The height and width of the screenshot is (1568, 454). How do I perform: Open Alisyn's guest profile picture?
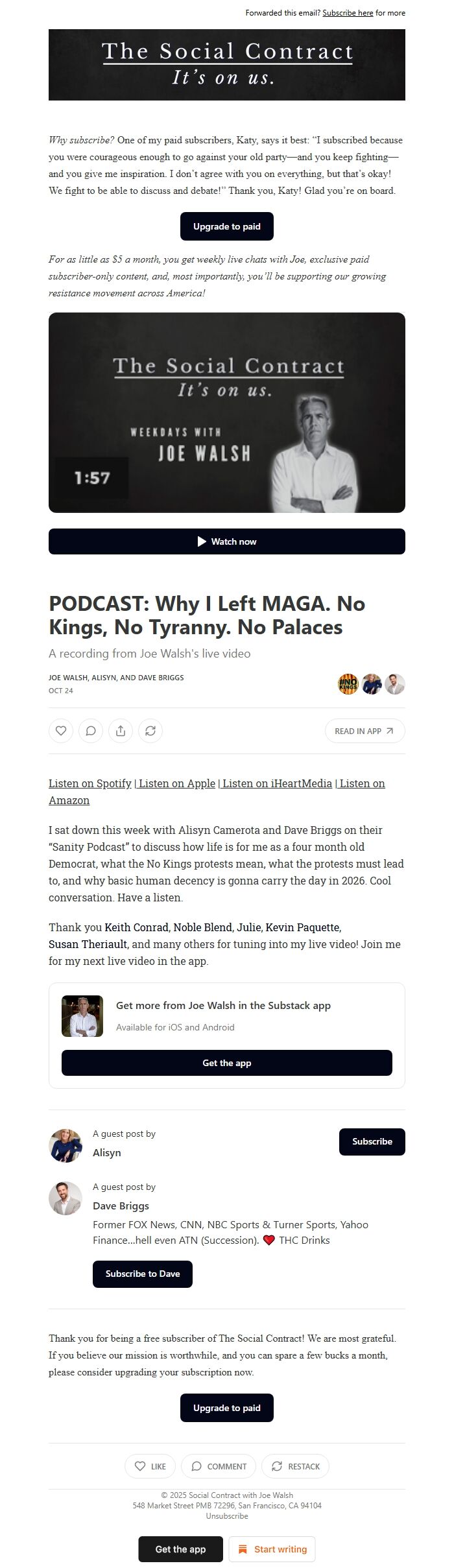[66, 1145]
